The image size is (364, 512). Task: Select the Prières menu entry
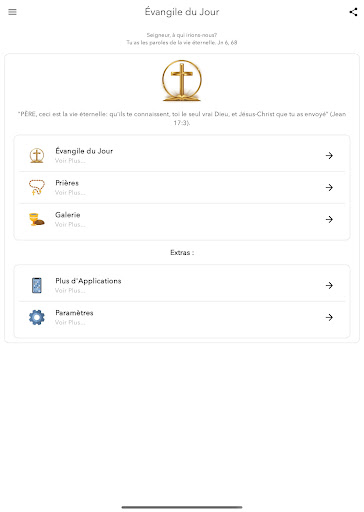(x=182, y=188)
